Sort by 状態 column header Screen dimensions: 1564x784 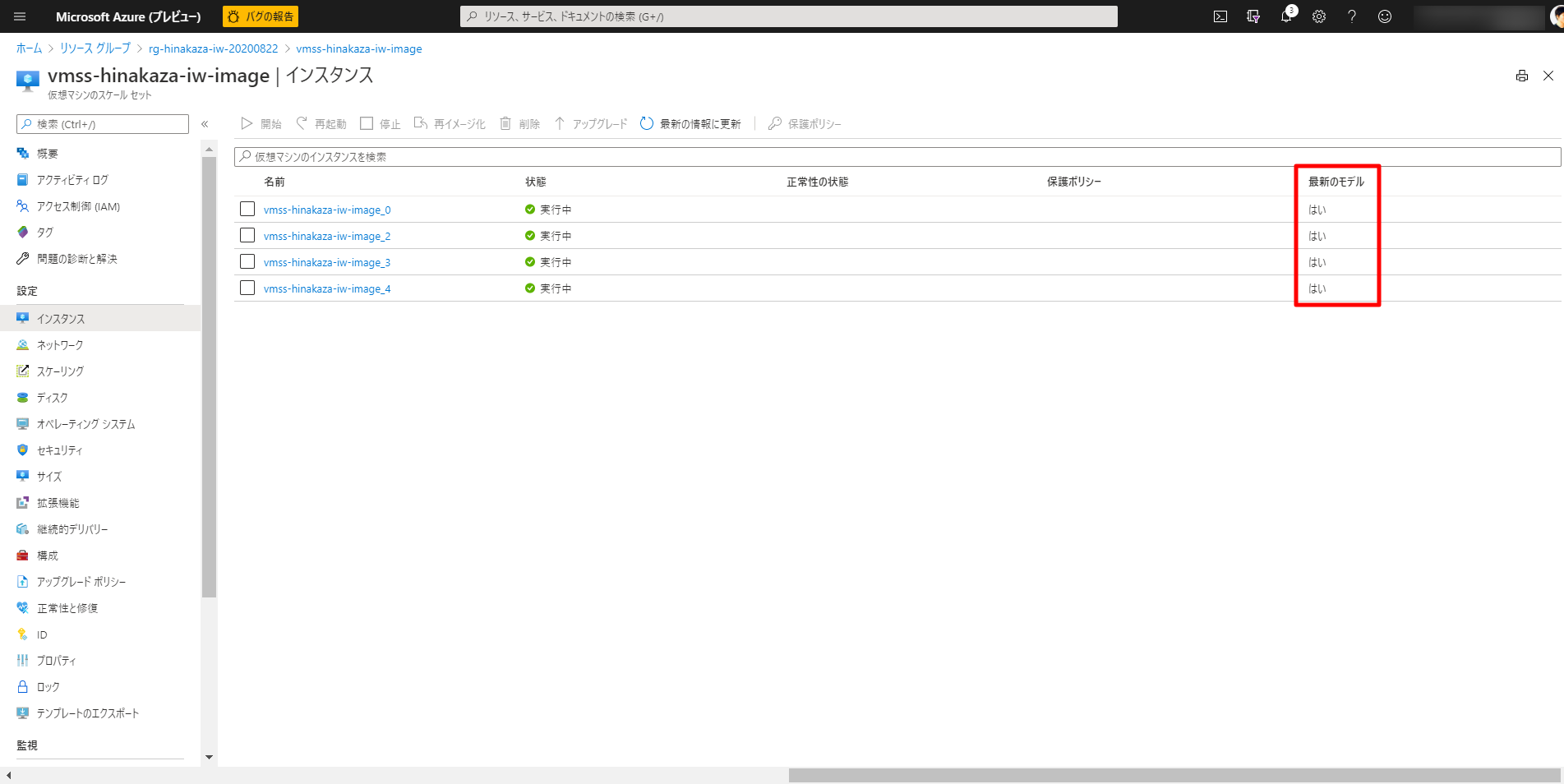(536, 182)
